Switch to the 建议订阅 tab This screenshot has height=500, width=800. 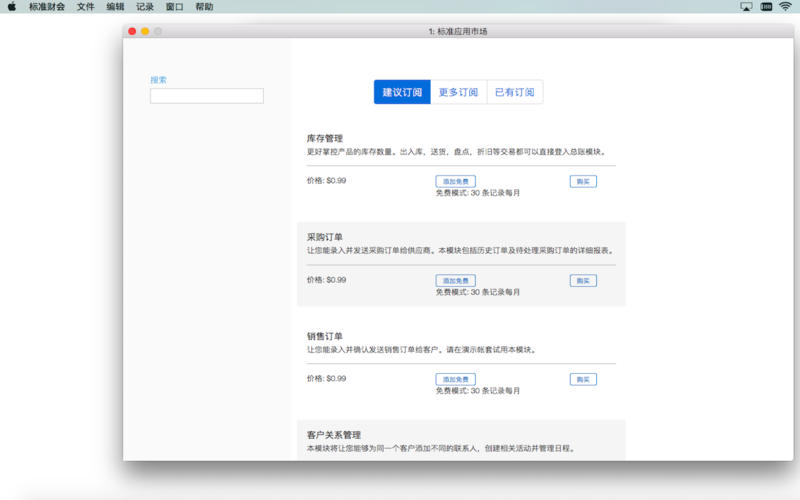tap(402, 92)
